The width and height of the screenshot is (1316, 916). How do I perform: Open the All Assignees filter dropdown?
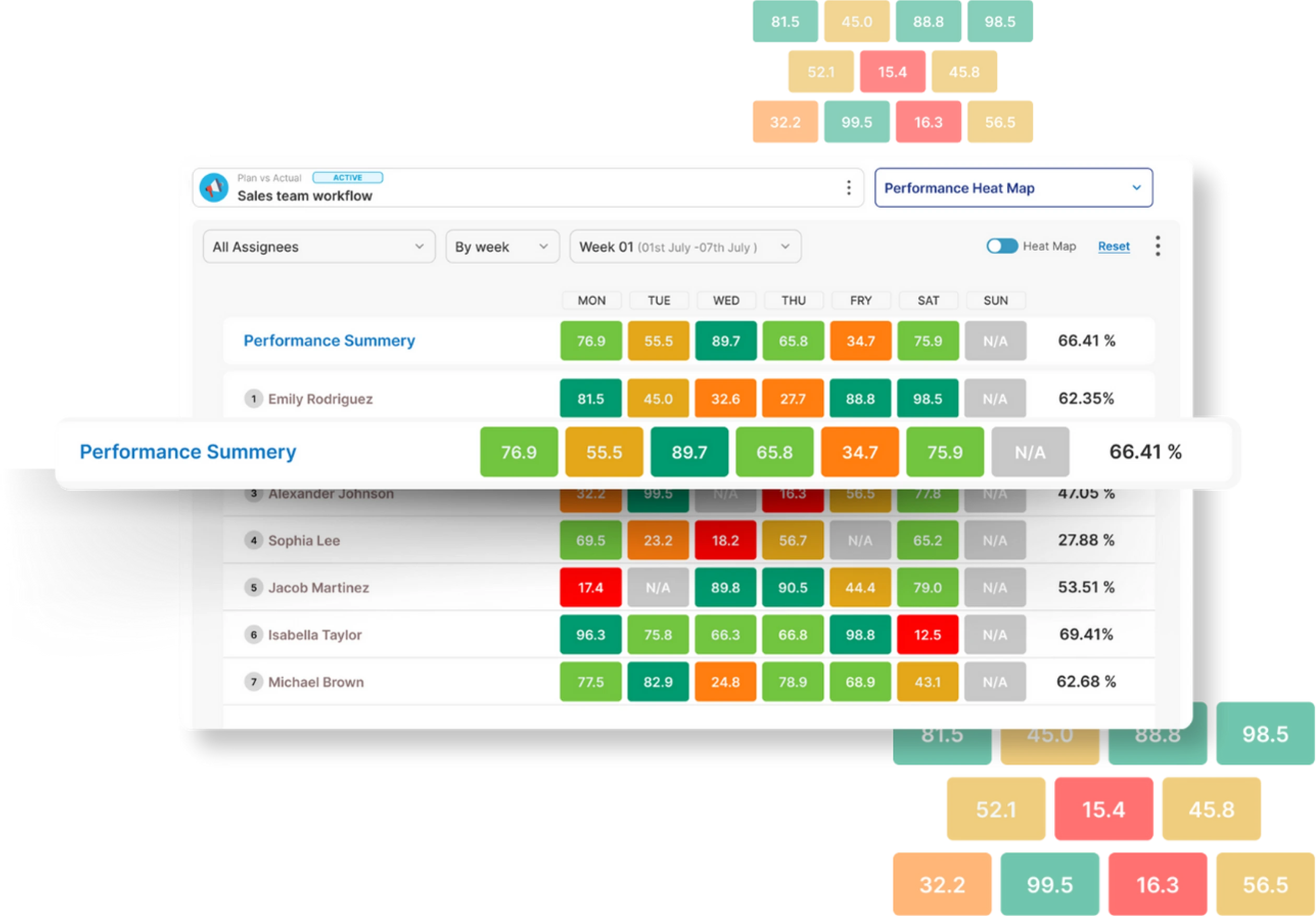click(x=316, y=246)
